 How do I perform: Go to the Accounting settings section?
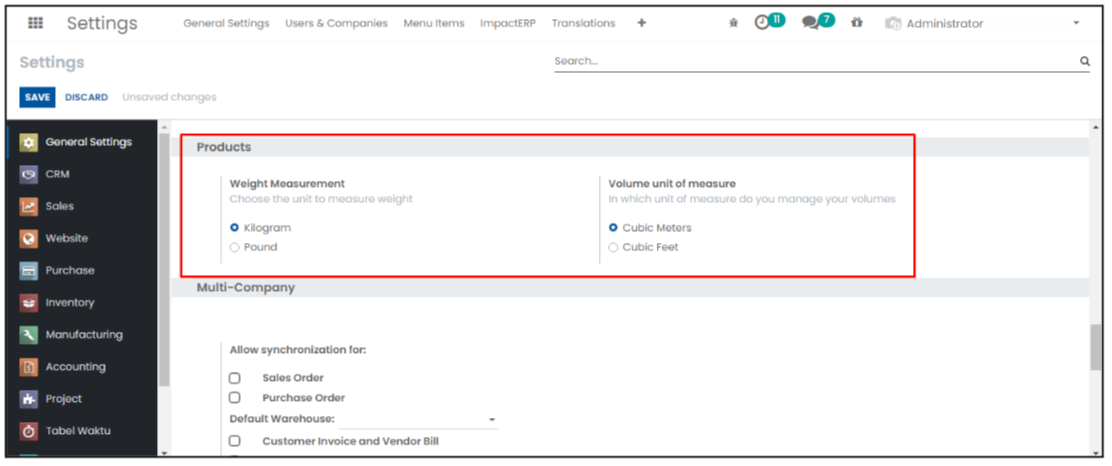click(76, 367)
